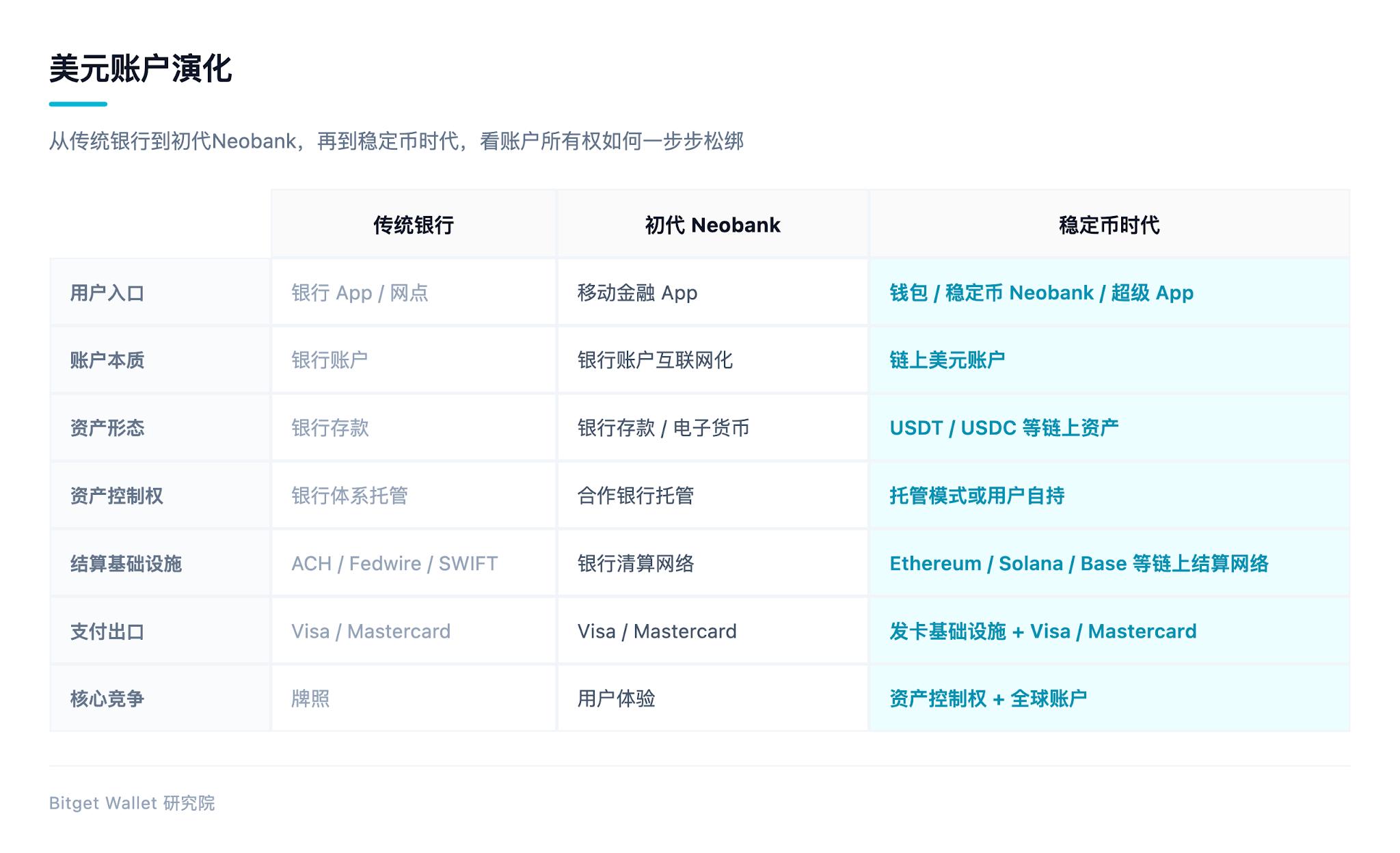Click the 托管模式或用户自持 cell
1400x853 pixels.
pos(1109,496)
